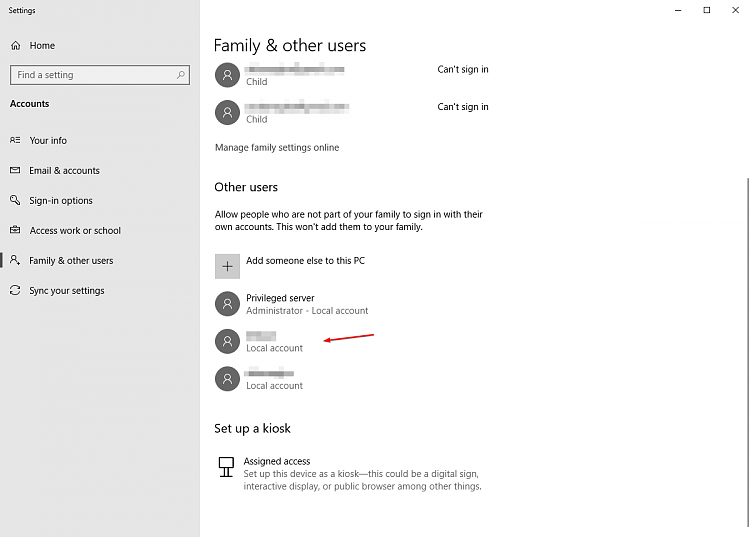Open the Manage family settings online link

click(277, 147)
